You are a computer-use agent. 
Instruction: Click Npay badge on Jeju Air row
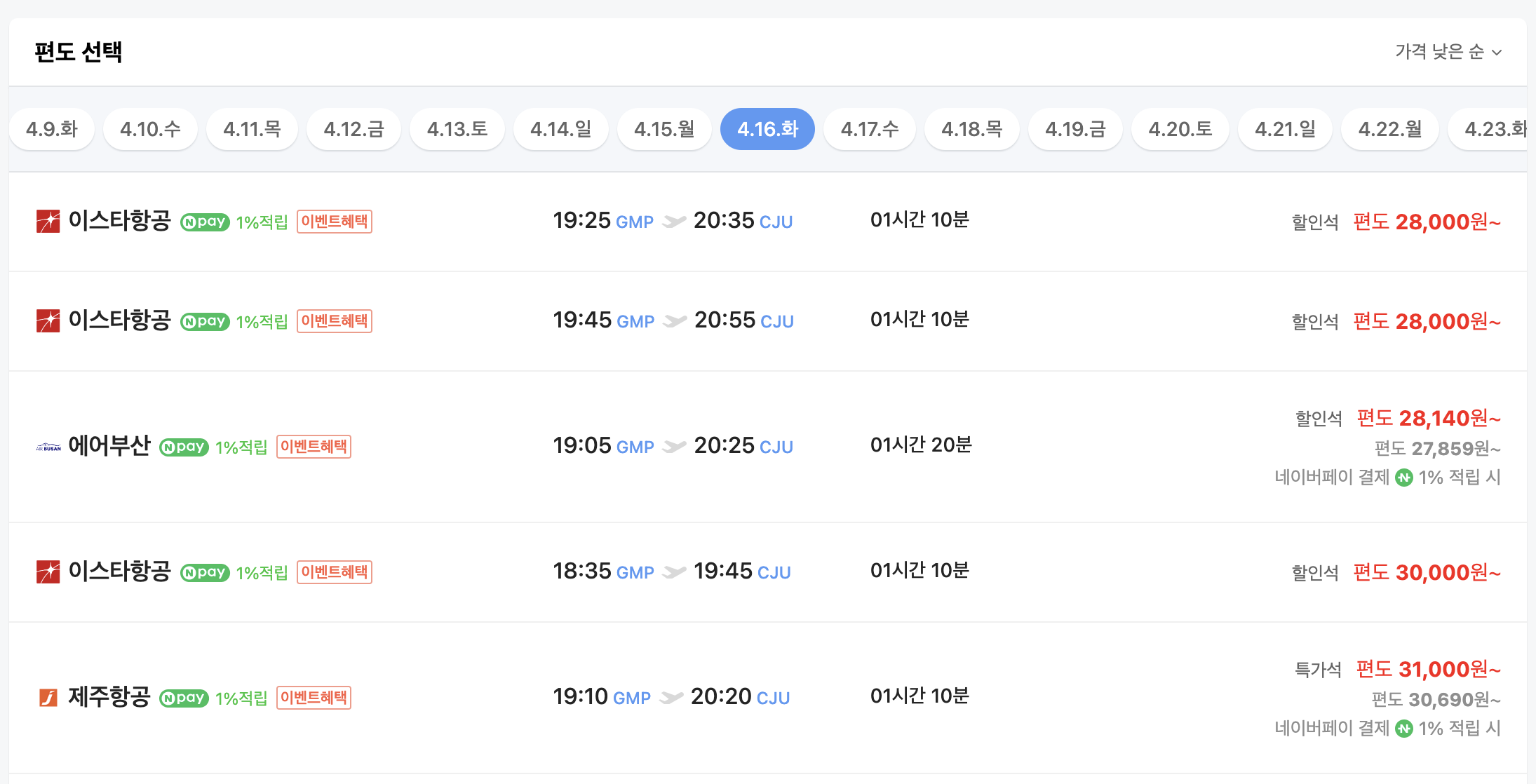[x=184, y=698]
